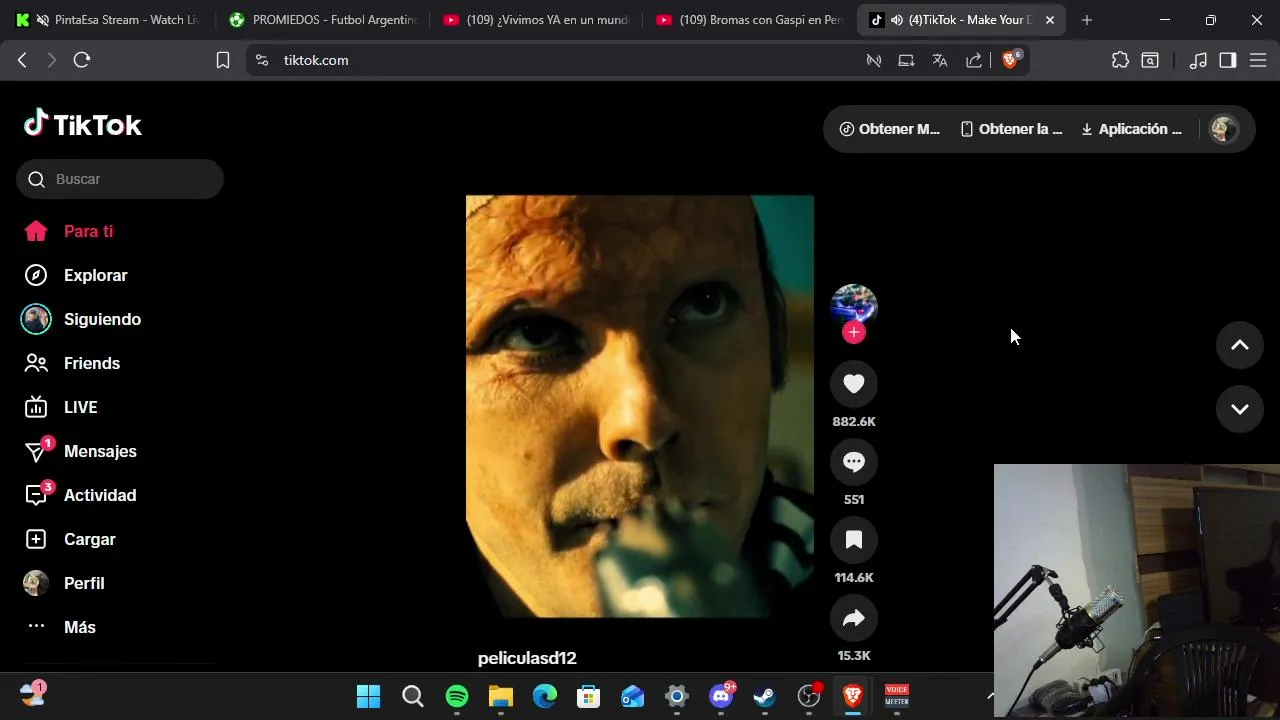Image resolution: width=1280 pixels, height=720 pixels.
Task: Go back in browser history
Action: (22, 60)
